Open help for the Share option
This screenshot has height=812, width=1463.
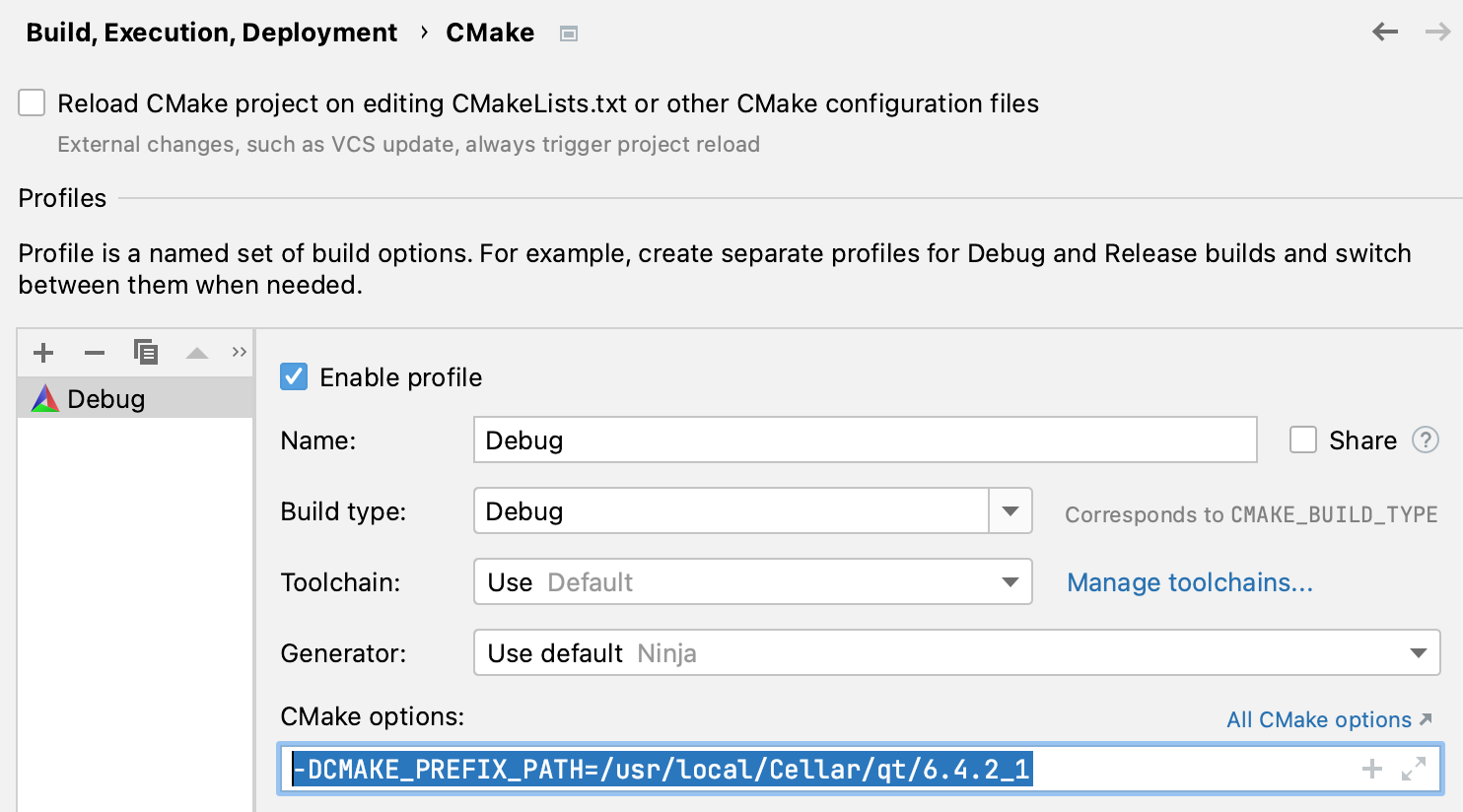tap(1426, 440)
